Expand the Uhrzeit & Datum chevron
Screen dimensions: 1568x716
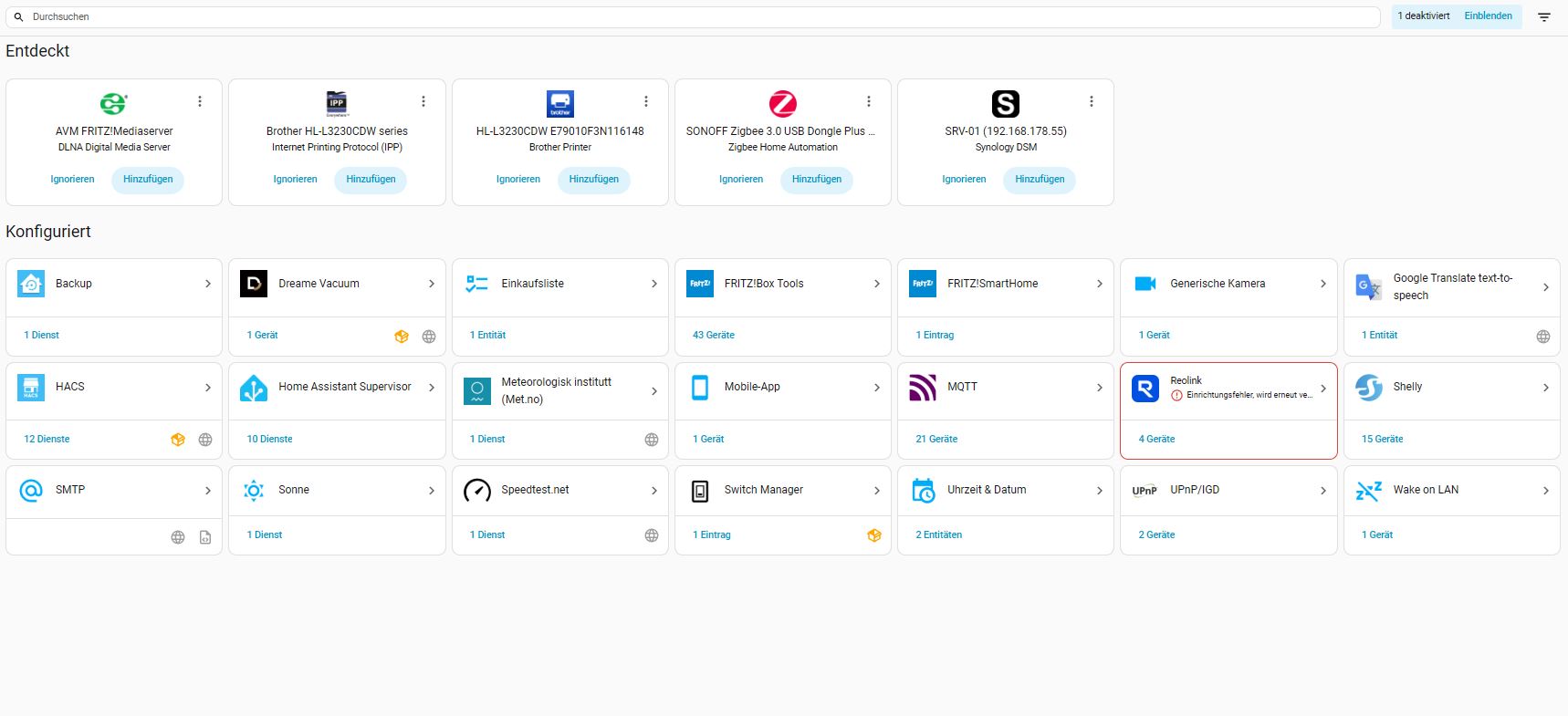click(x=1099, y=491)
